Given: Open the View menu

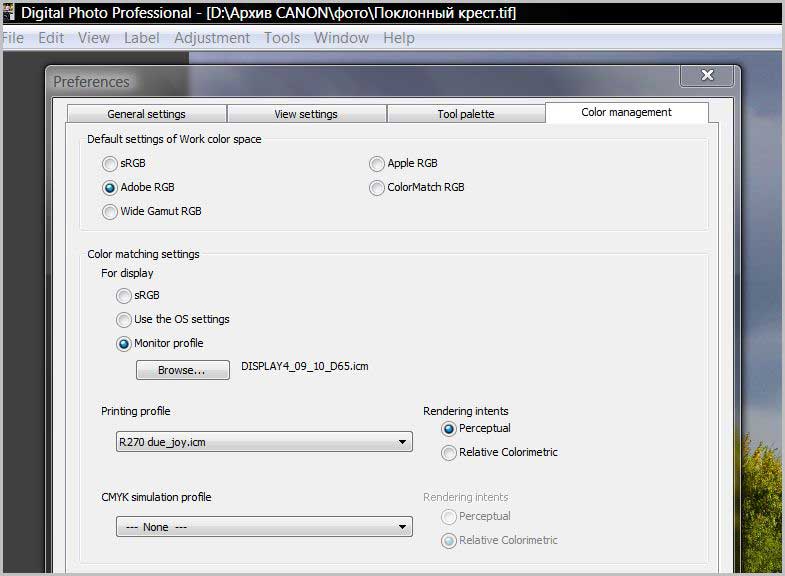Looking at the screenshot, I should pos(94,38).
